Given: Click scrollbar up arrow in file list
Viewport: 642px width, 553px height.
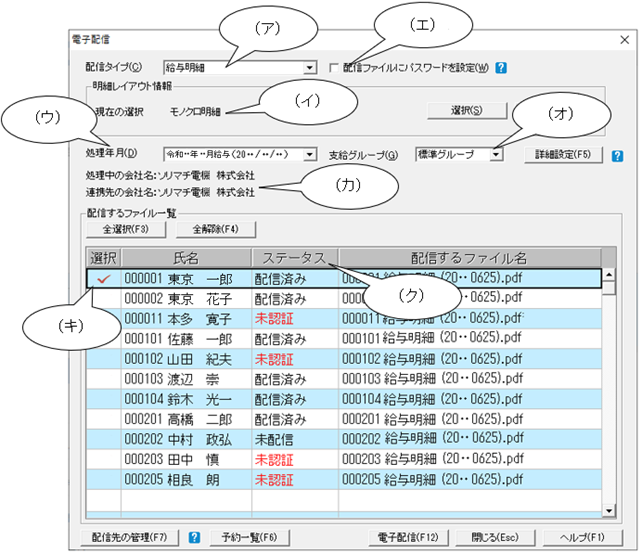Looking at the screenshot, I should 609,274.
